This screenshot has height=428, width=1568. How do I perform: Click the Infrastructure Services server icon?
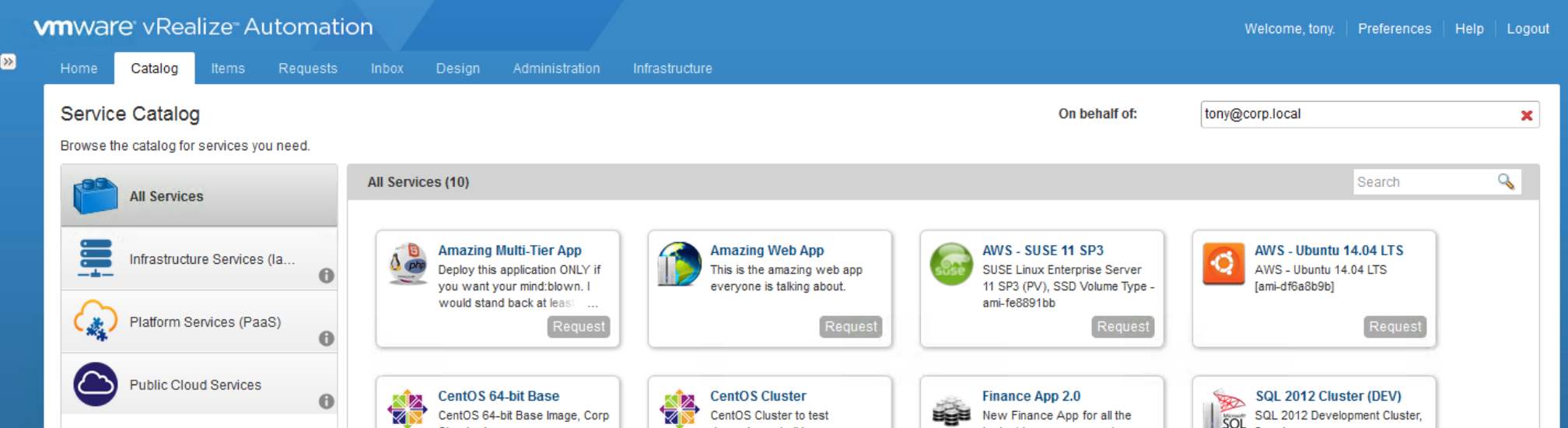pos(96,258)
